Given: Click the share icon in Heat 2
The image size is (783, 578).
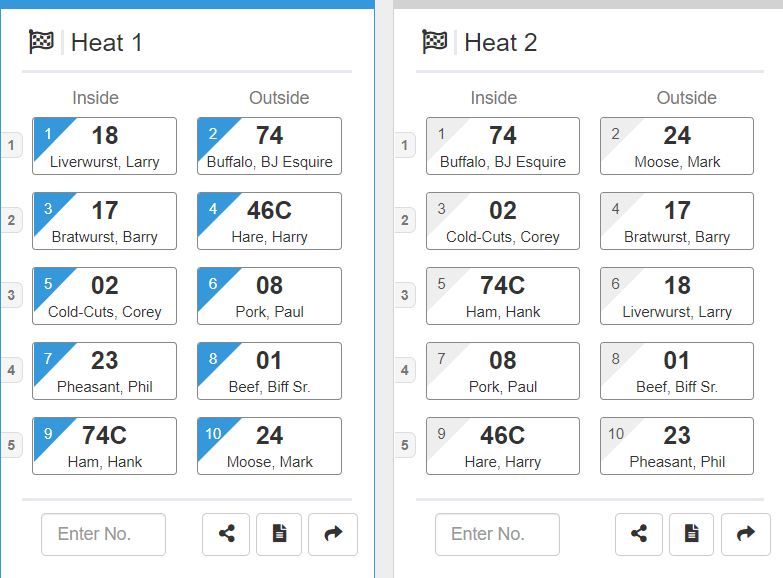Looking at the screenshot, I should pos(639,534).
